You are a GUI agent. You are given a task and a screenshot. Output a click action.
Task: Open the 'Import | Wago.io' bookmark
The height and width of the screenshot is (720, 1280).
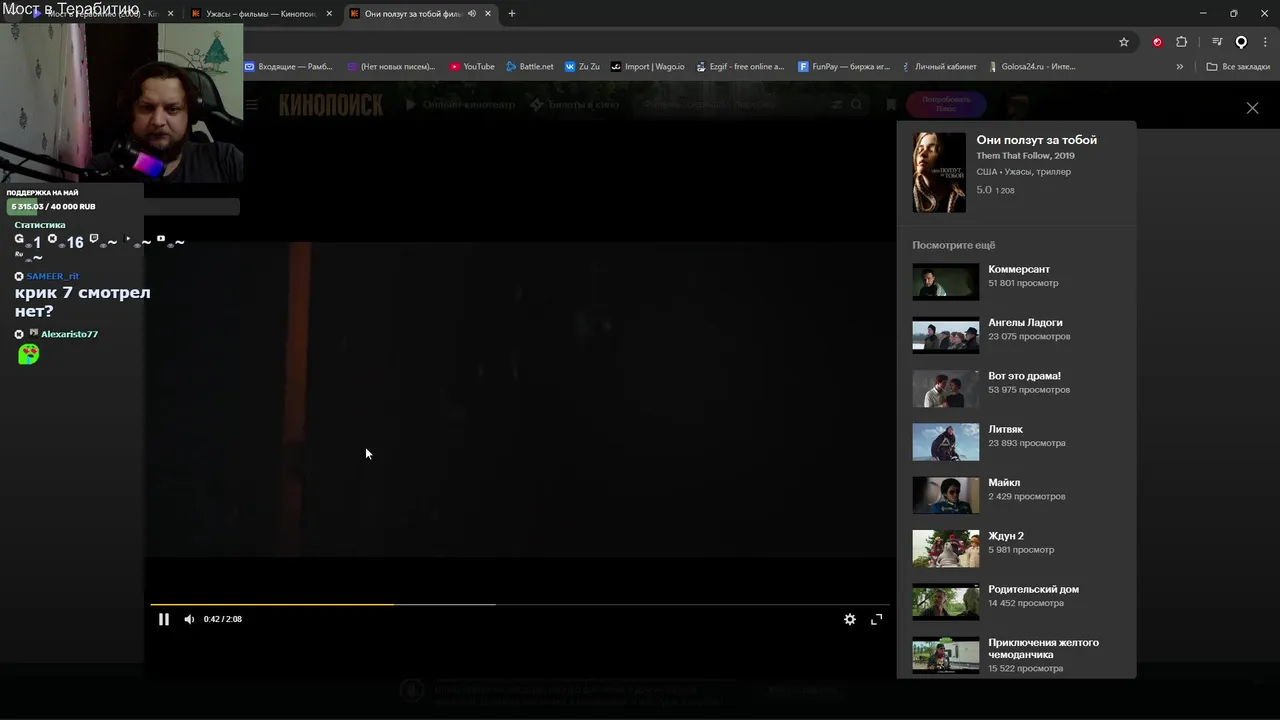[x=648, y=67]
